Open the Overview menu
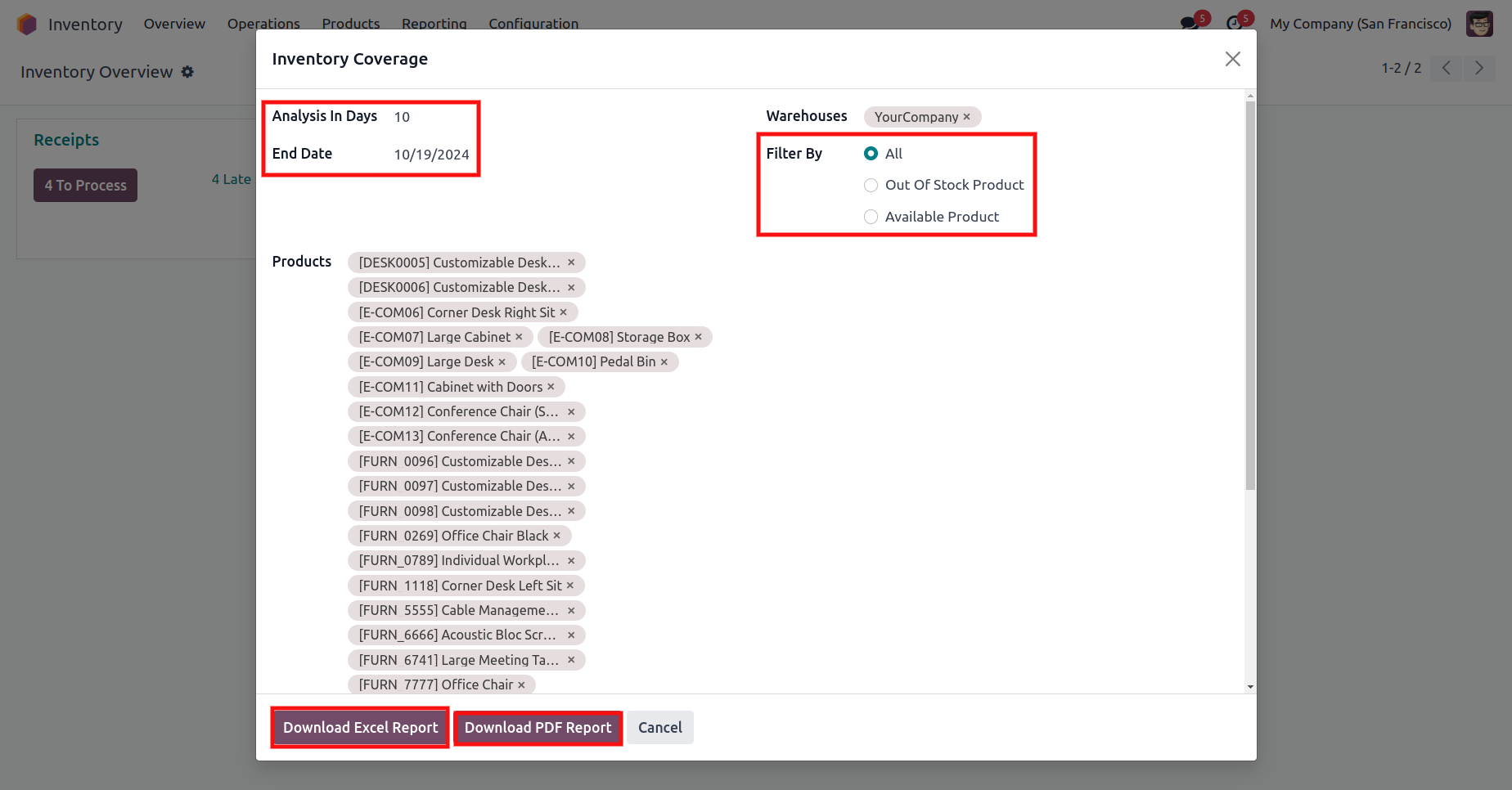 pyautogui.click(x=174, y=24)
